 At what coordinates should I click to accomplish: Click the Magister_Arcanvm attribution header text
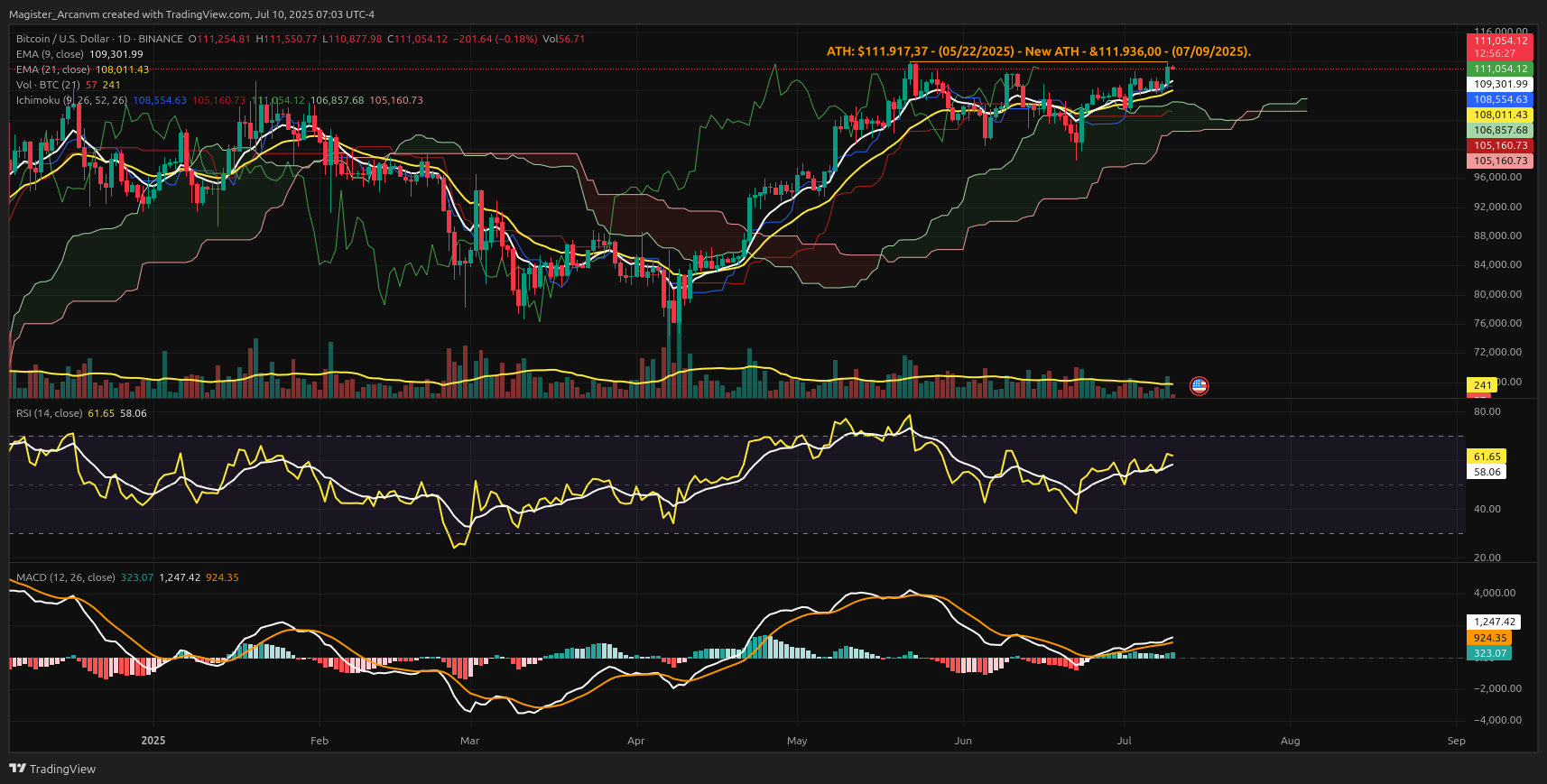191,14
